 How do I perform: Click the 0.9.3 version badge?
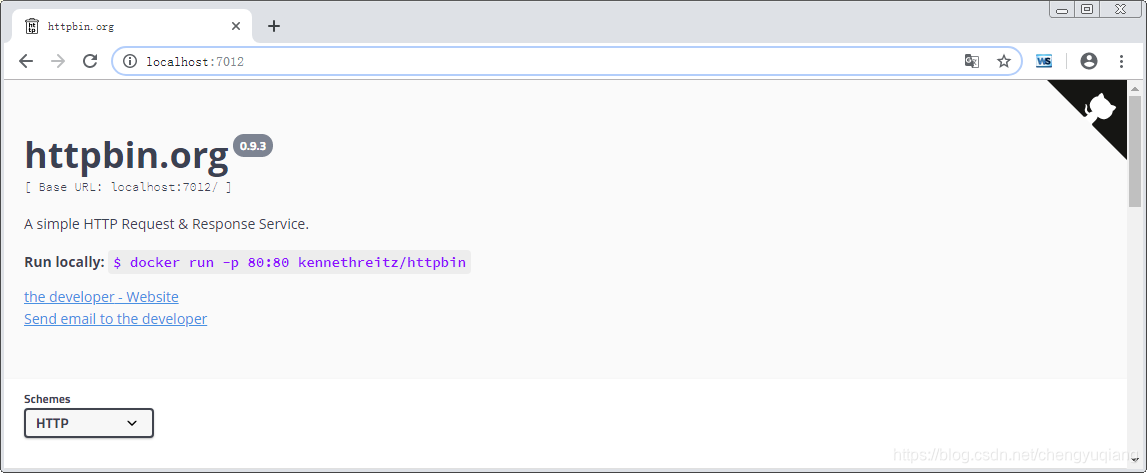253,145
